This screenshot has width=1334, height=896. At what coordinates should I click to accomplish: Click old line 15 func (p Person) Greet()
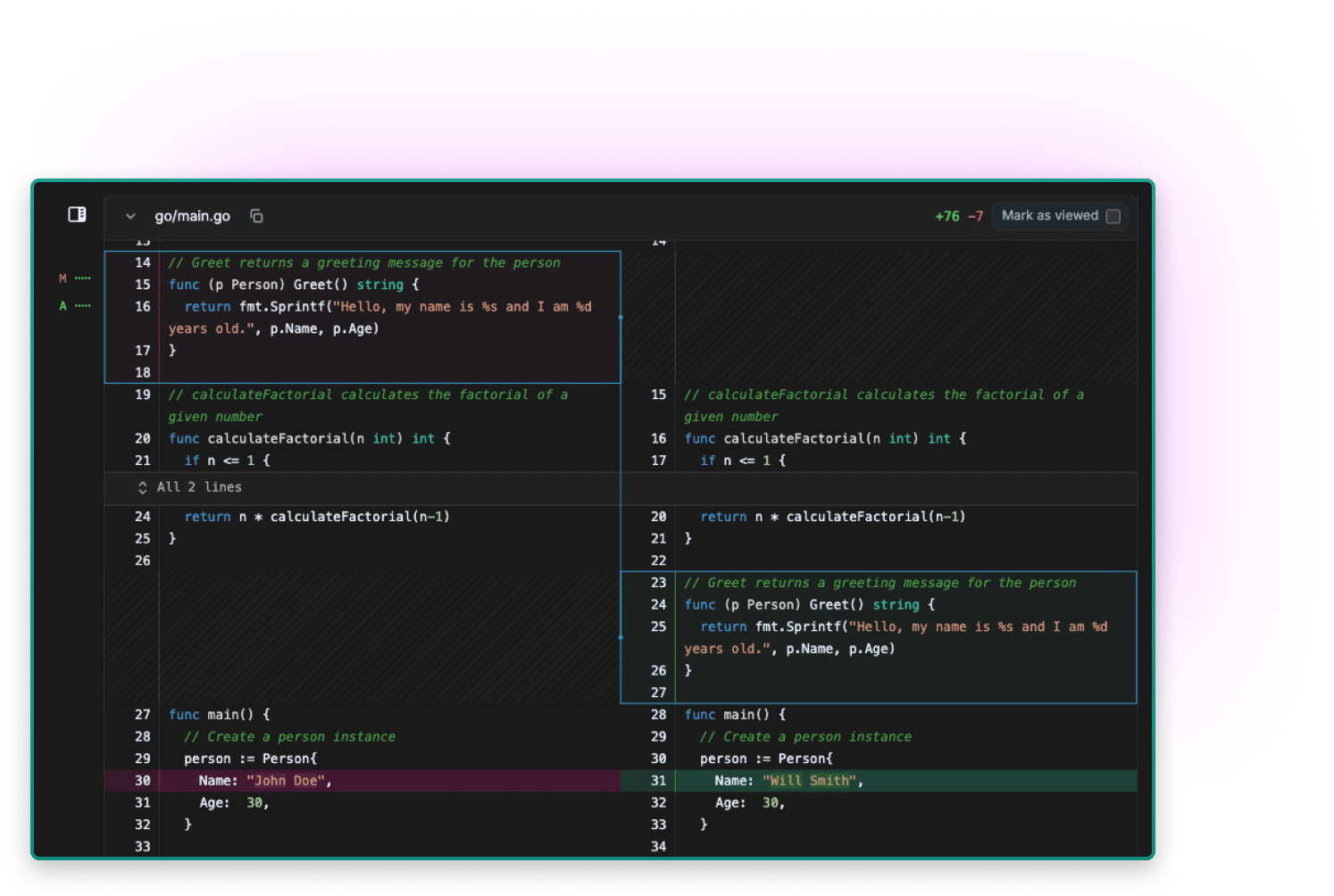pos(294,285)
